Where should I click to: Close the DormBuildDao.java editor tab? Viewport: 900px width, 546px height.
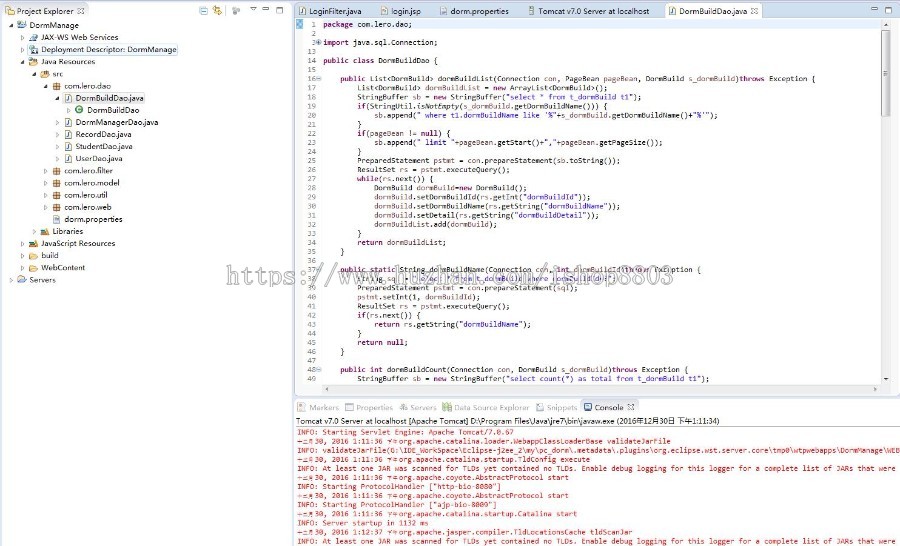[x=754, y=11]
